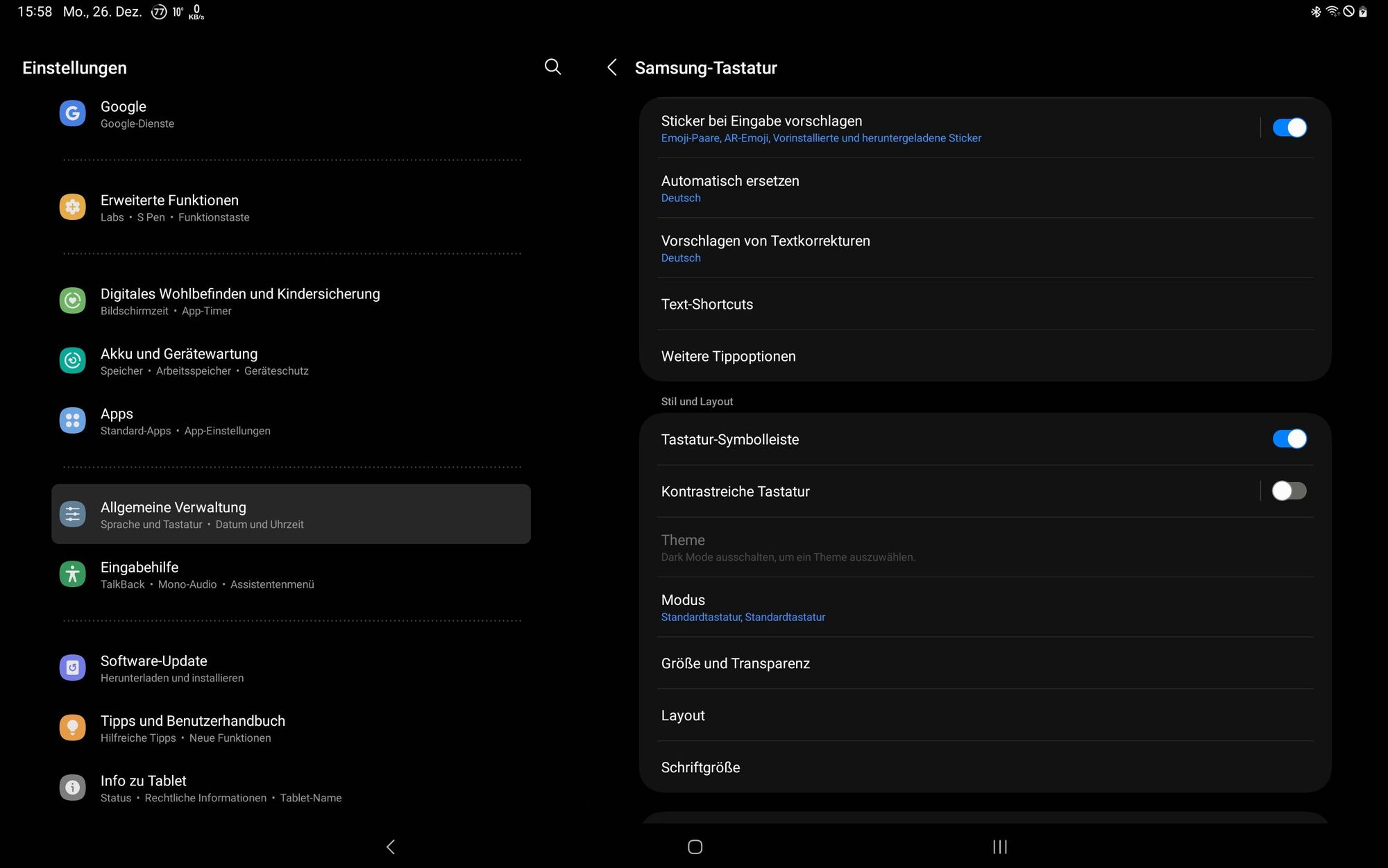
Task: Tap the Stil und Layout section header
Action: [697, 401]
